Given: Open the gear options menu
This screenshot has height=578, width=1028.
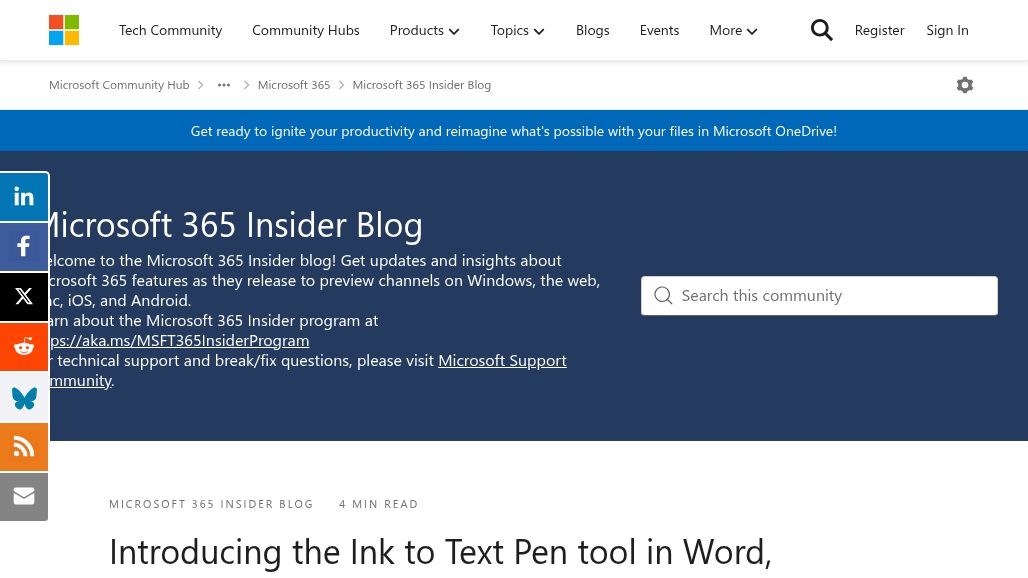Looking at the screenshot, I should coord(965,85).
